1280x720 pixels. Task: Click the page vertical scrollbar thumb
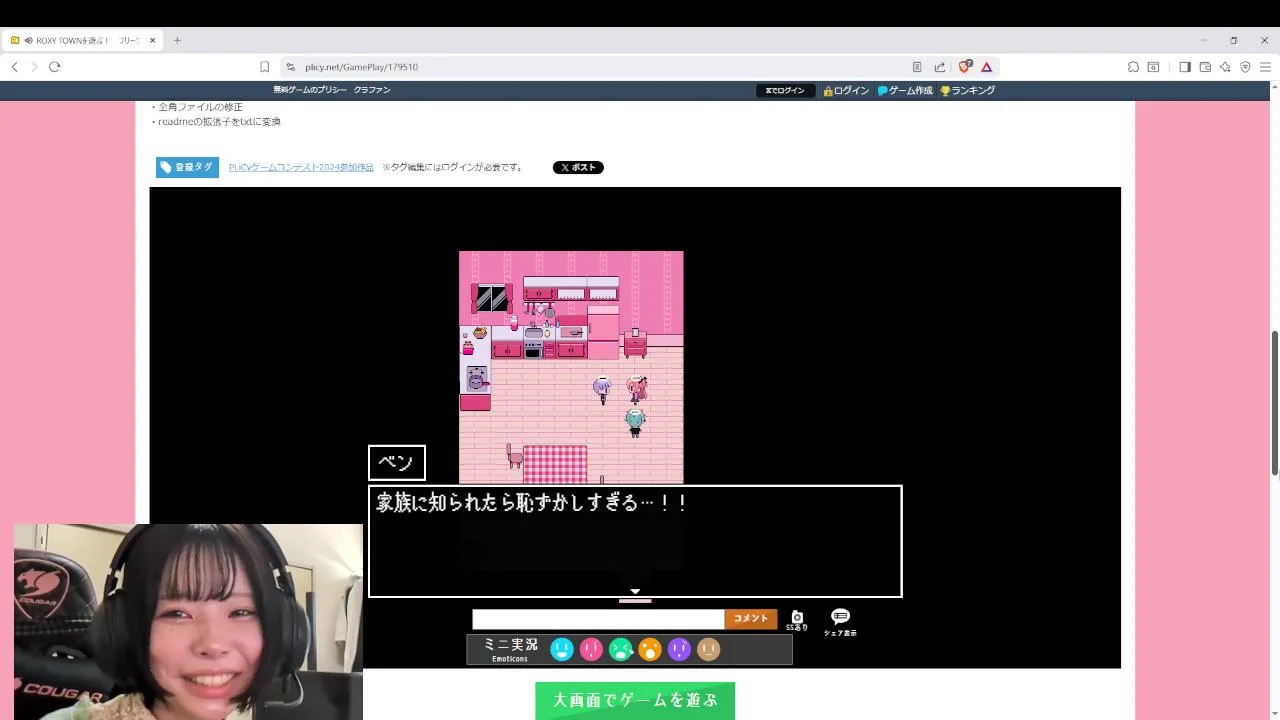click(1274, 402)
